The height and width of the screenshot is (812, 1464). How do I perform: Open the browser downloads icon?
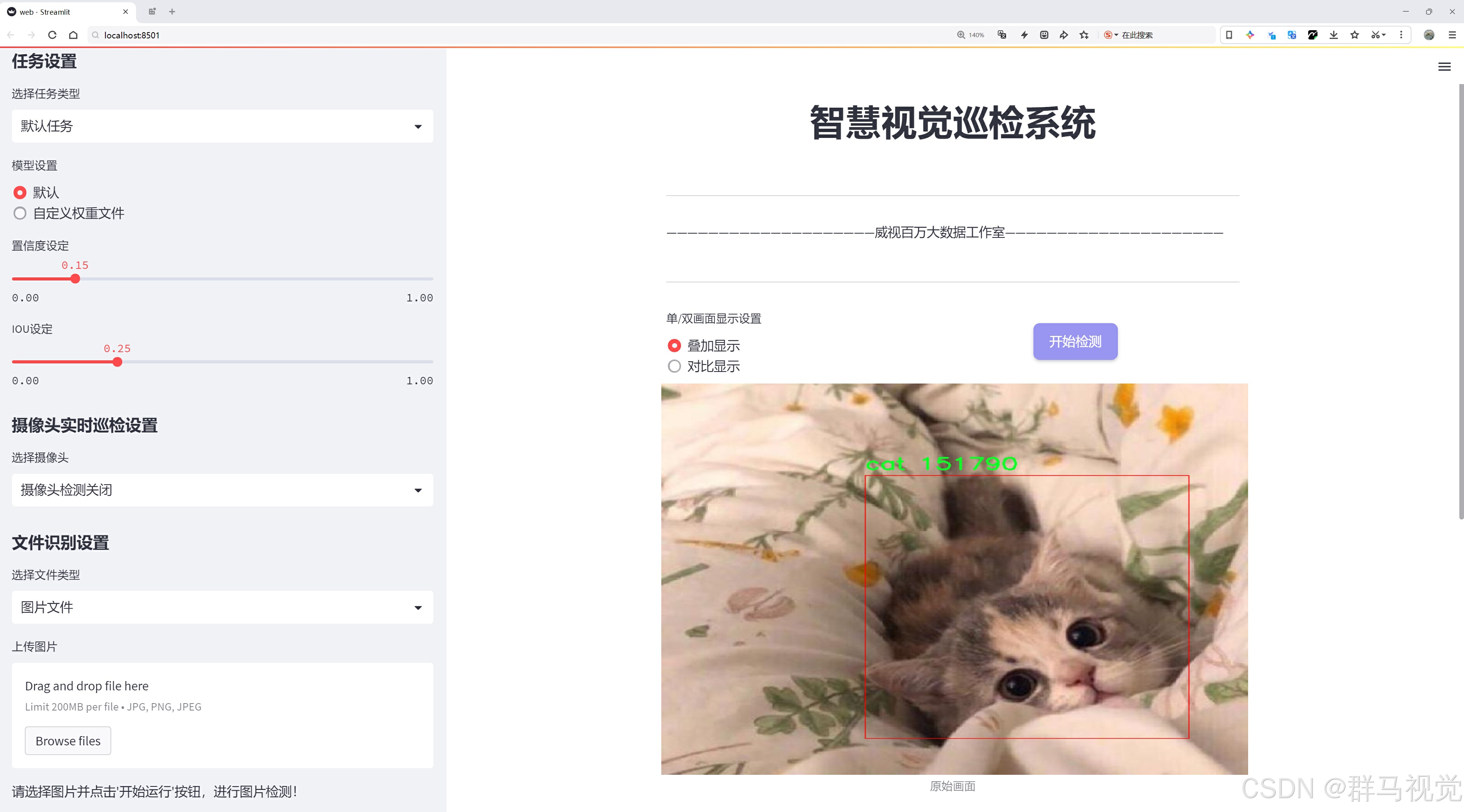point(1333,35)
